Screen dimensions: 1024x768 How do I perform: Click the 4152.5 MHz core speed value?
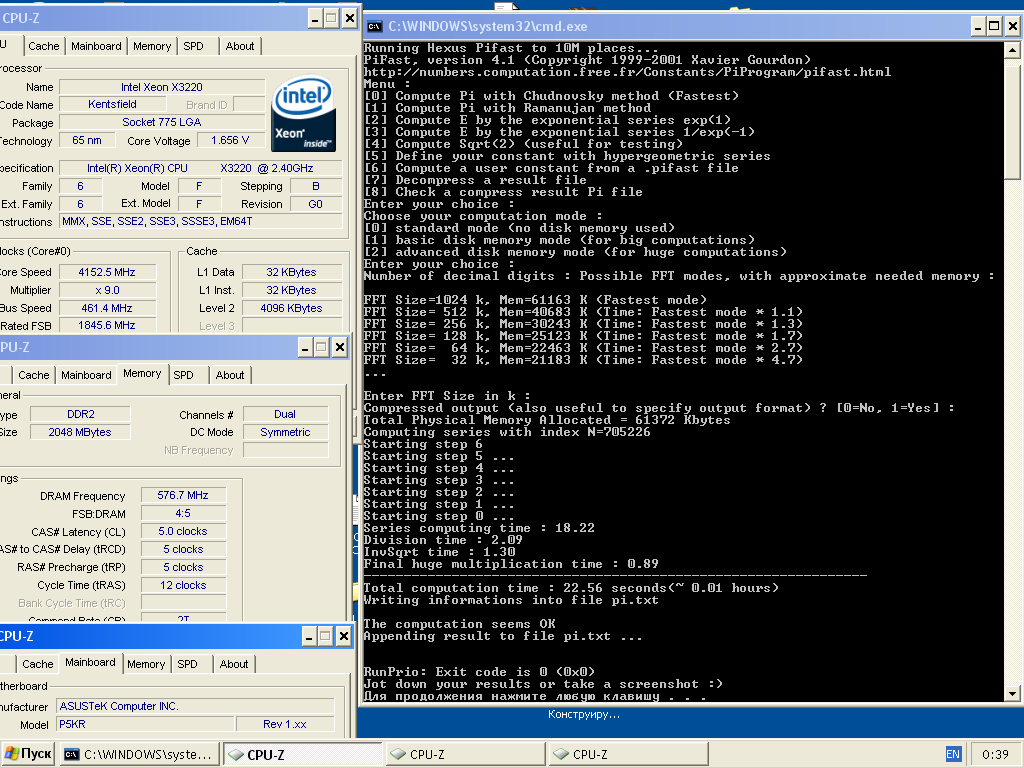click(x=107, y=272)
